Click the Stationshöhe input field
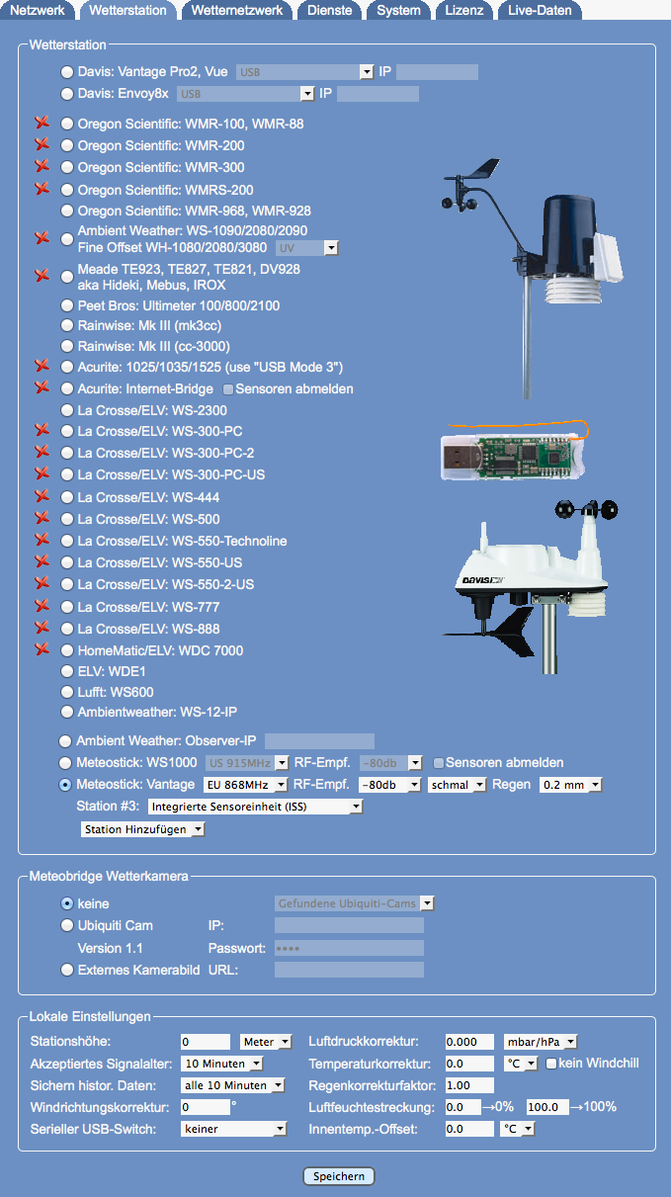This screenshot has width=671, height=1197. [x=205, y=1041]
